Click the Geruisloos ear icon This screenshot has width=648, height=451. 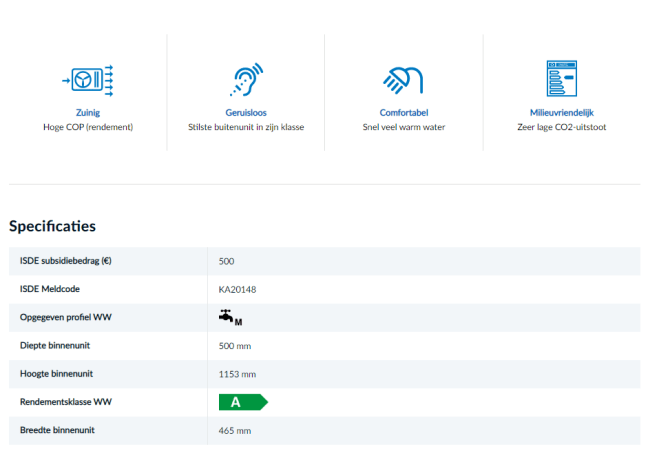246,79
